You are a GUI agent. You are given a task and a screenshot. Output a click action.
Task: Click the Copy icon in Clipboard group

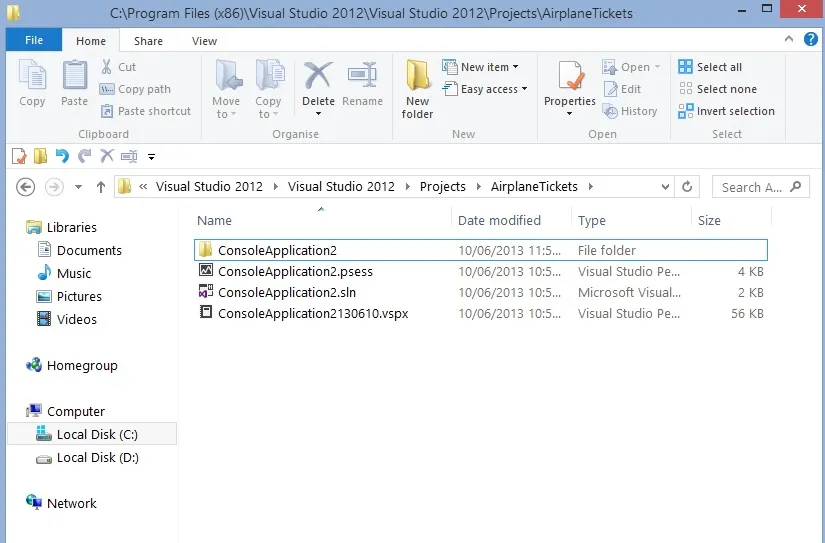(x=32, y=74)
